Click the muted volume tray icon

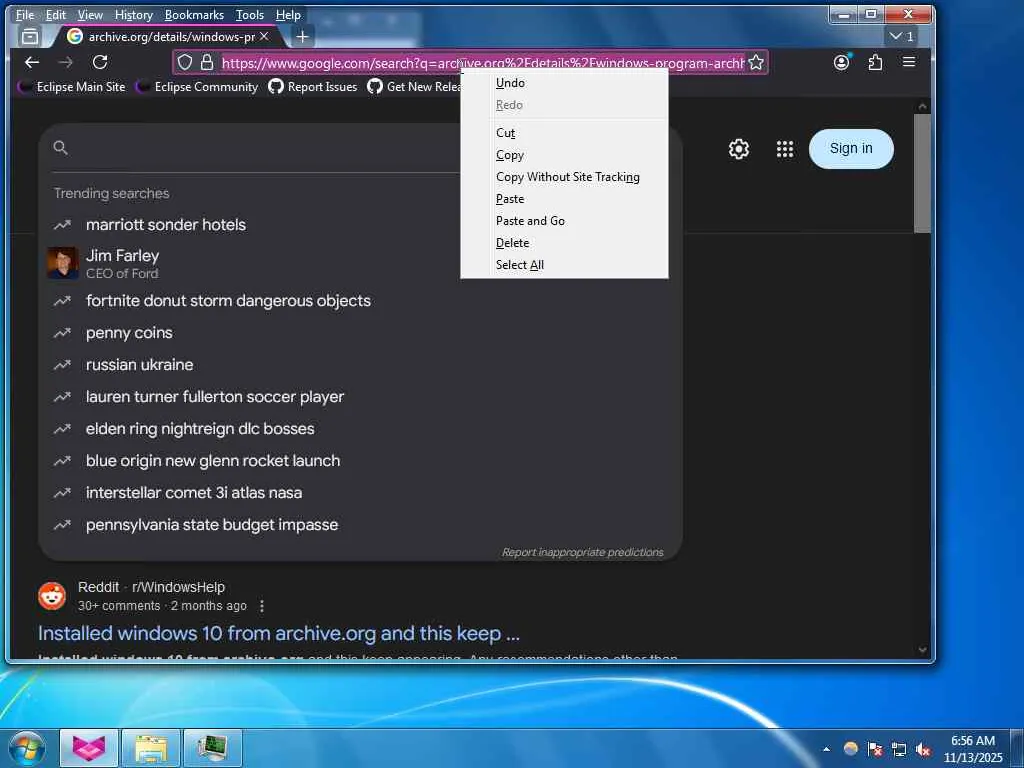[923, 749]
